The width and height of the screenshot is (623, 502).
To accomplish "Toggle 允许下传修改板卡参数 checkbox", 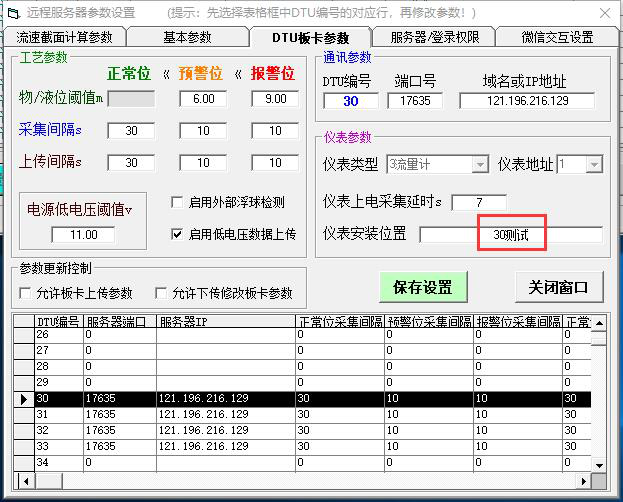I will pos(160,293).
